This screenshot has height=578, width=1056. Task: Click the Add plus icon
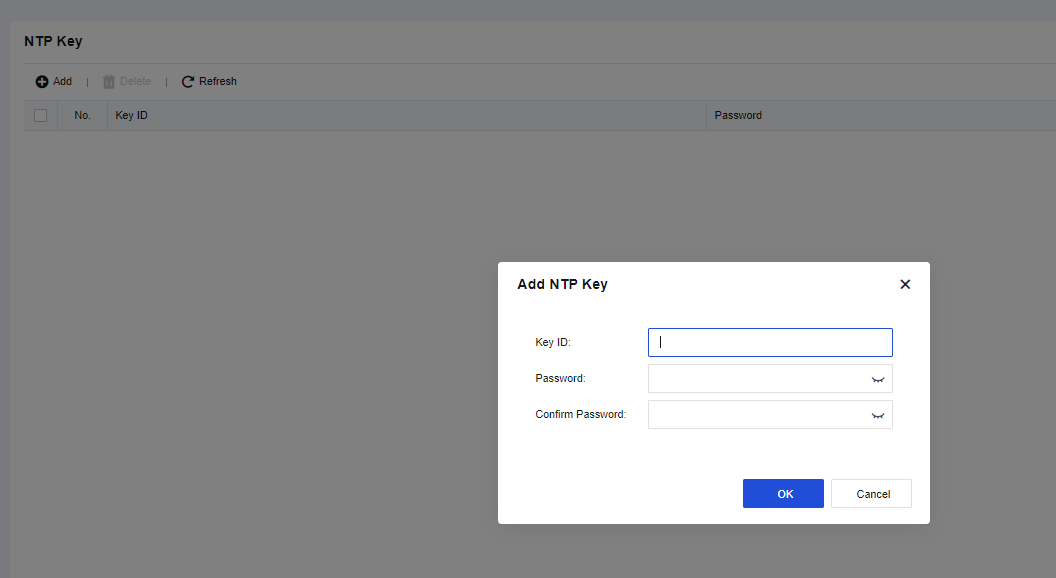tap(42, 82)
